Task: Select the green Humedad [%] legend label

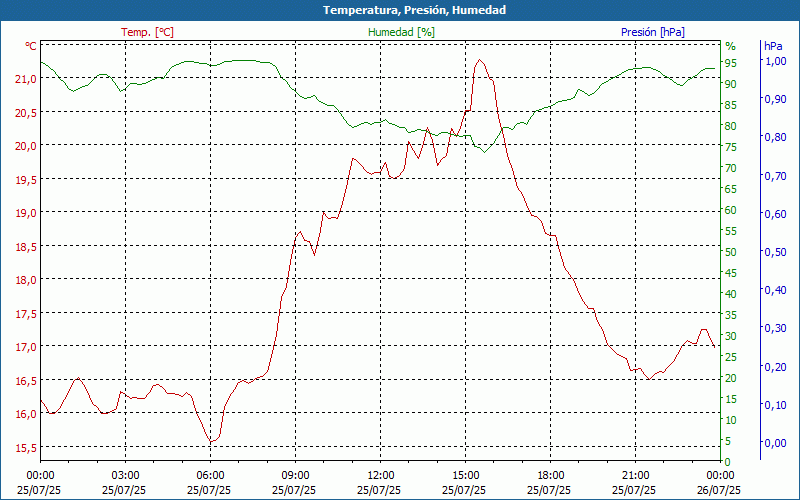Action: point(402,32)
